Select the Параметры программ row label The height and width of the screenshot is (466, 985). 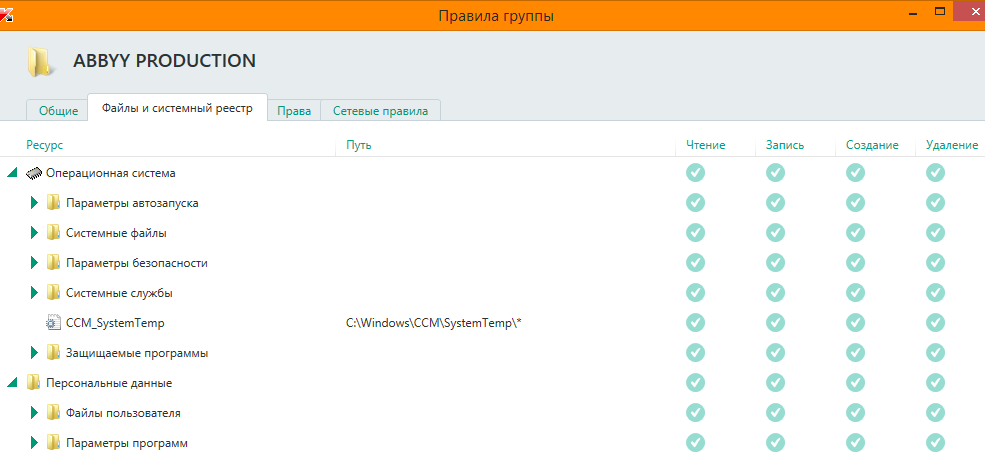coord(127,443)
